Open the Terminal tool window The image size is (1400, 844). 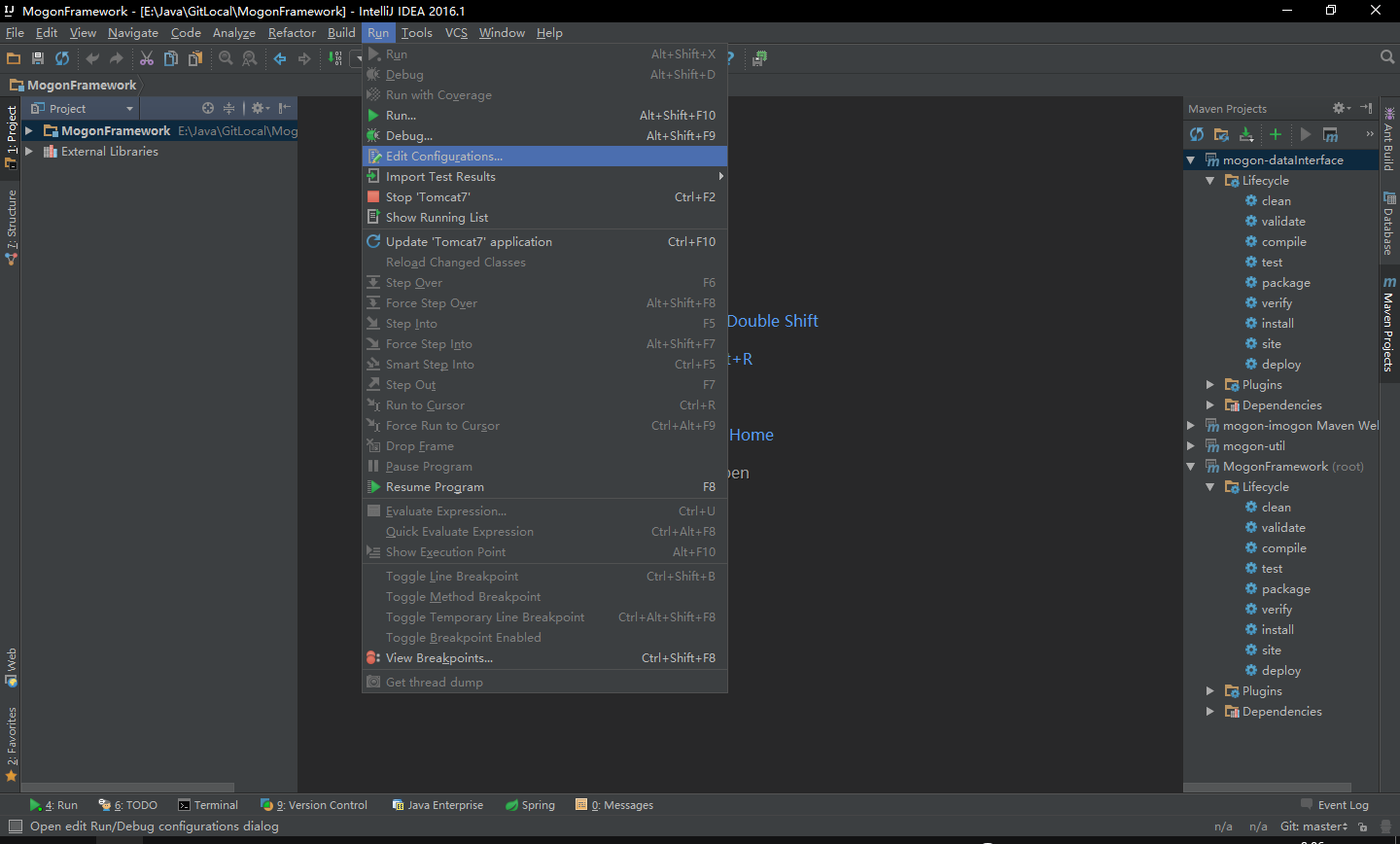(x=207, y=804)
